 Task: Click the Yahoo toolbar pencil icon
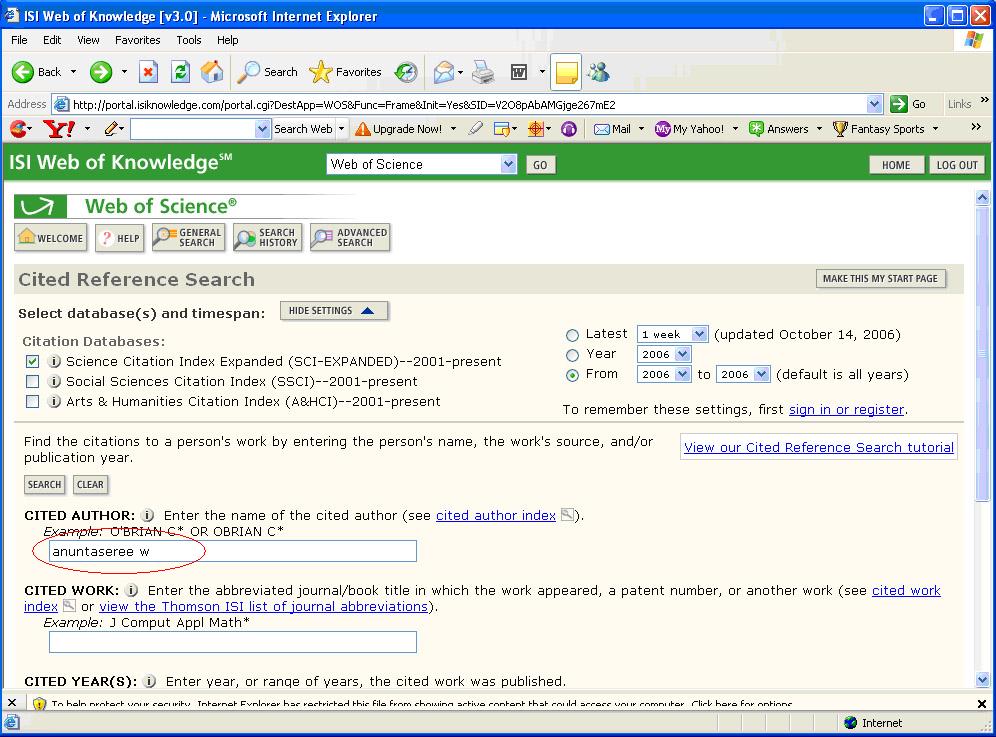click(112, 129)
